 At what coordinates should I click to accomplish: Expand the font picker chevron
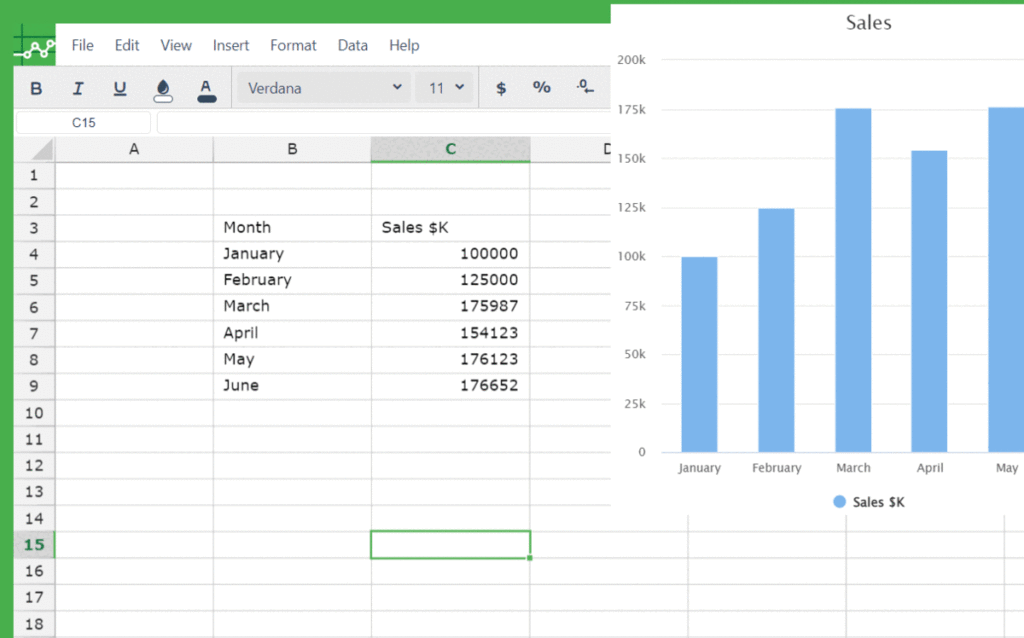(x=399, y=88)
